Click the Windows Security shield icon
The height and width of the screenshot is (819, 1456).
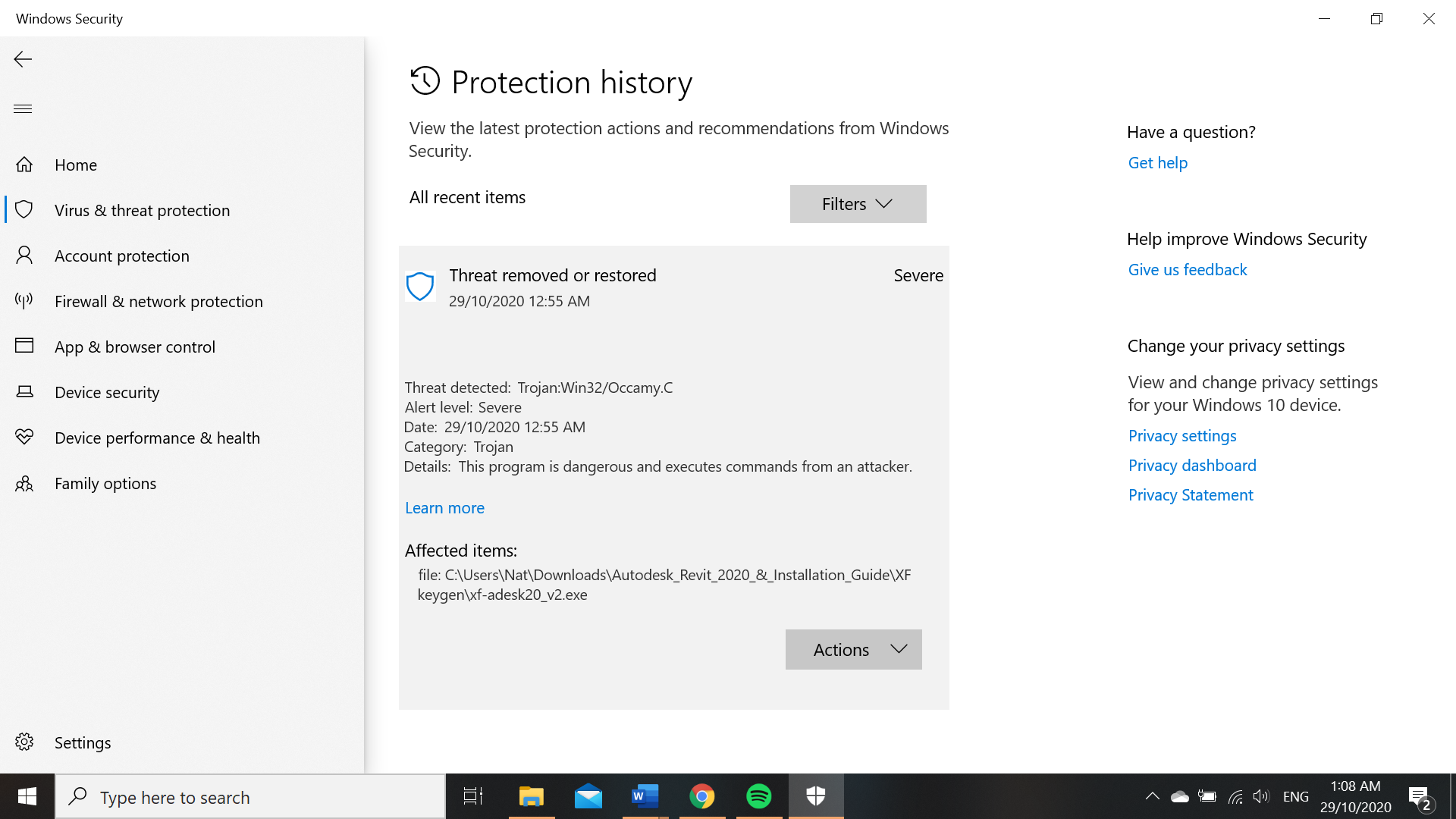[817, 796]
